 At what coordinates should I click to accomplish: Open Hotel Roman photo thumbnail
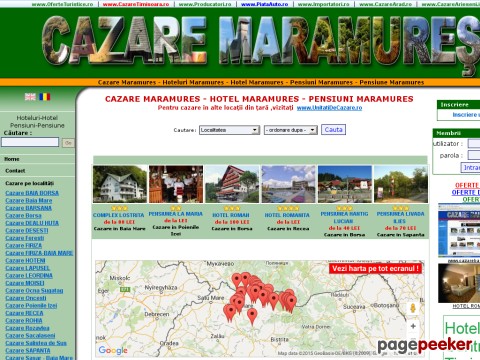coord(232,184)
